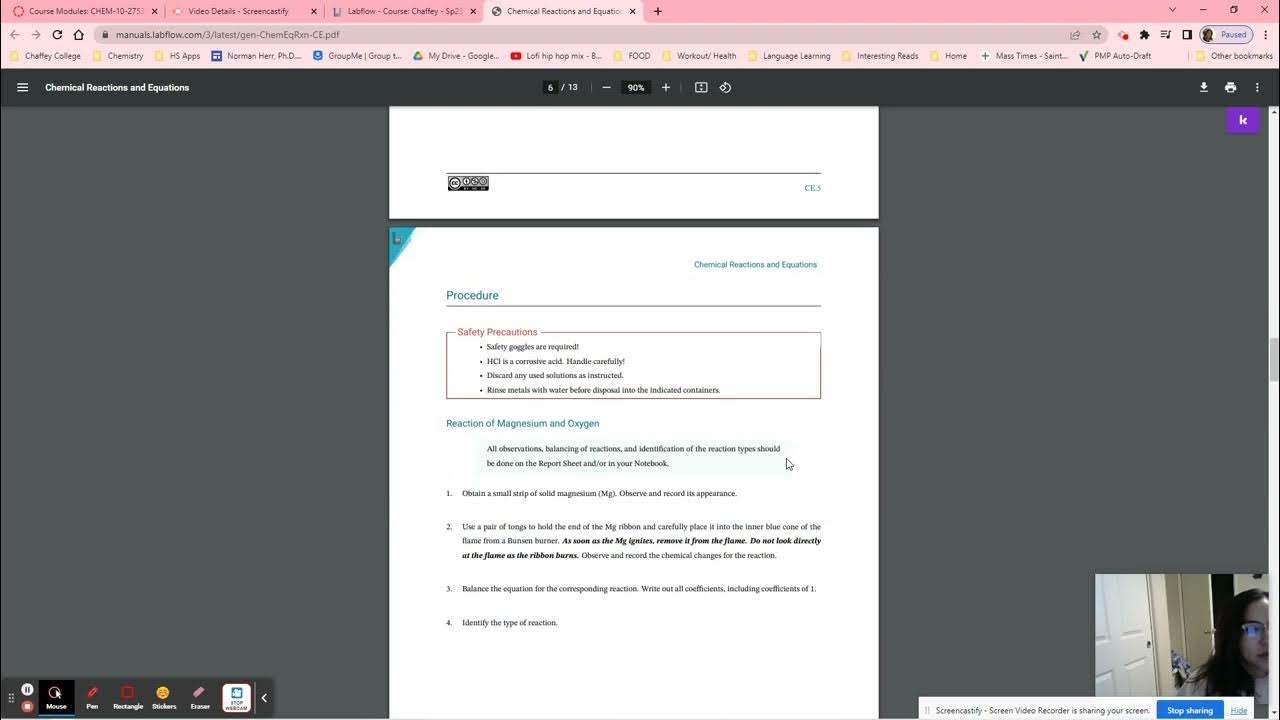Open the Chaffey College bookmark folder
The width and height of the screenshot is (1280, 720).
45,56
